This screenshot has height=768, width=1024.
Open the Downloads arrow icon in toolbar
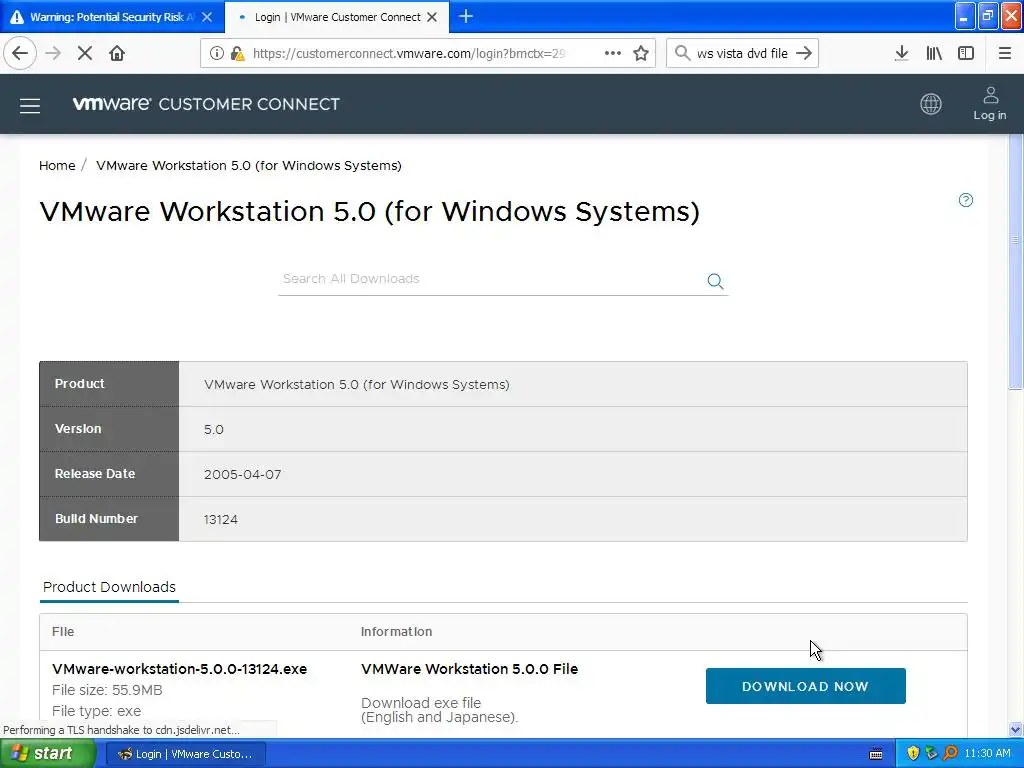click(x=901, y=53)
